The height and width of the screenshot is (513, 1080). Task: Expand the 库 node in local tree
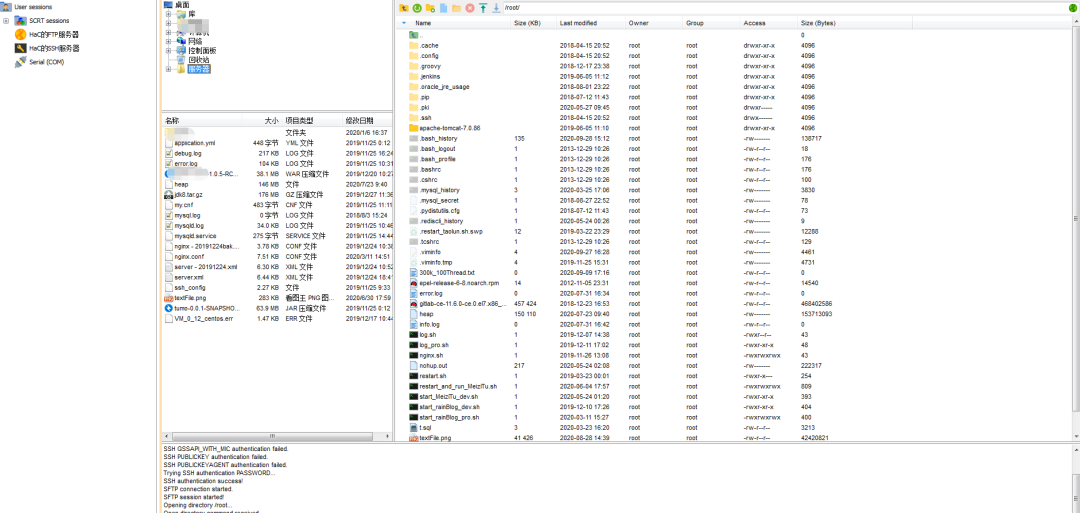click(168, 14)
